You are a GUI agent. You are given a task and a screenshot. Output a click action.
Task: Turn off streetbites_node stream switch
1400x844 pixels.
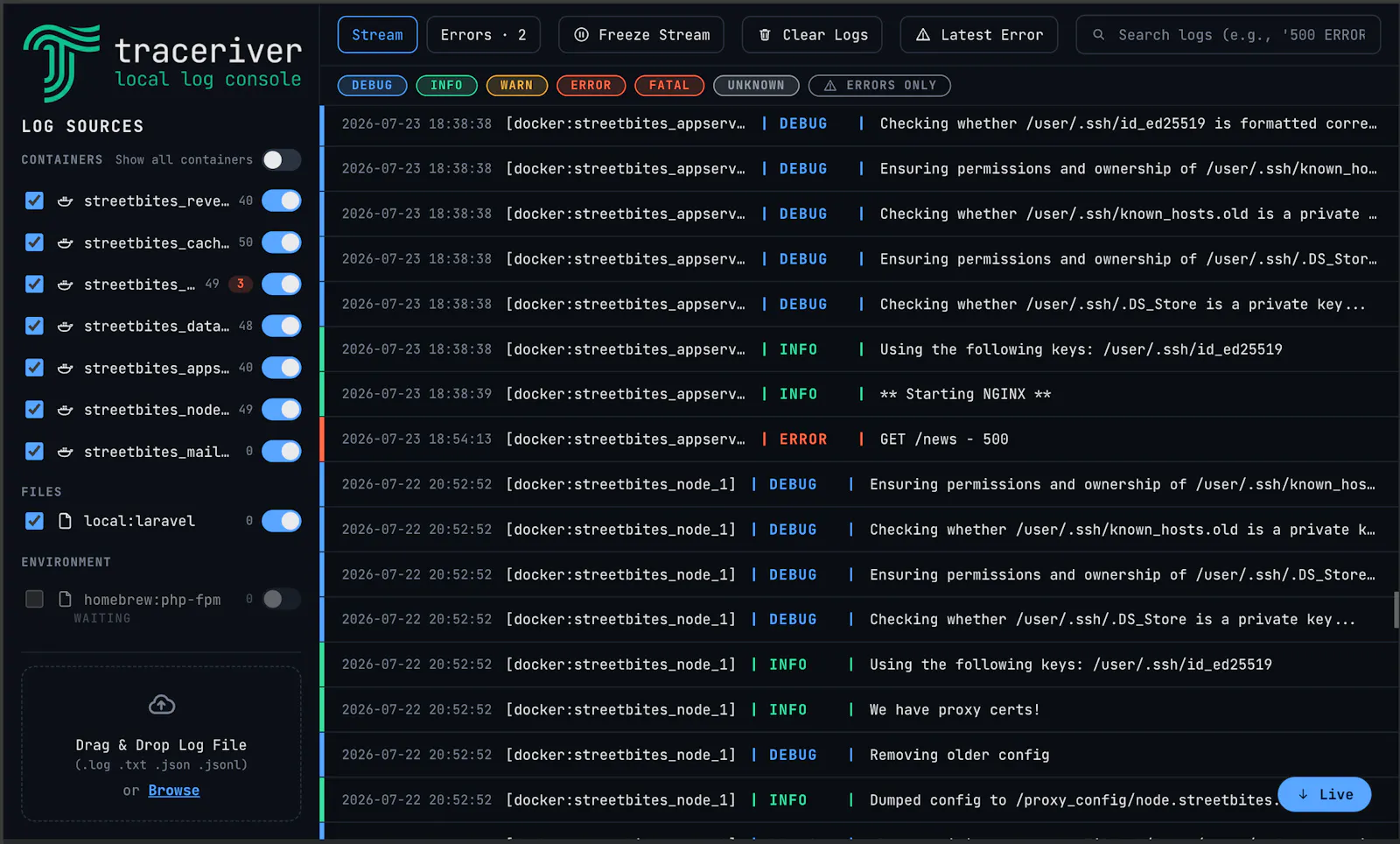282,409
